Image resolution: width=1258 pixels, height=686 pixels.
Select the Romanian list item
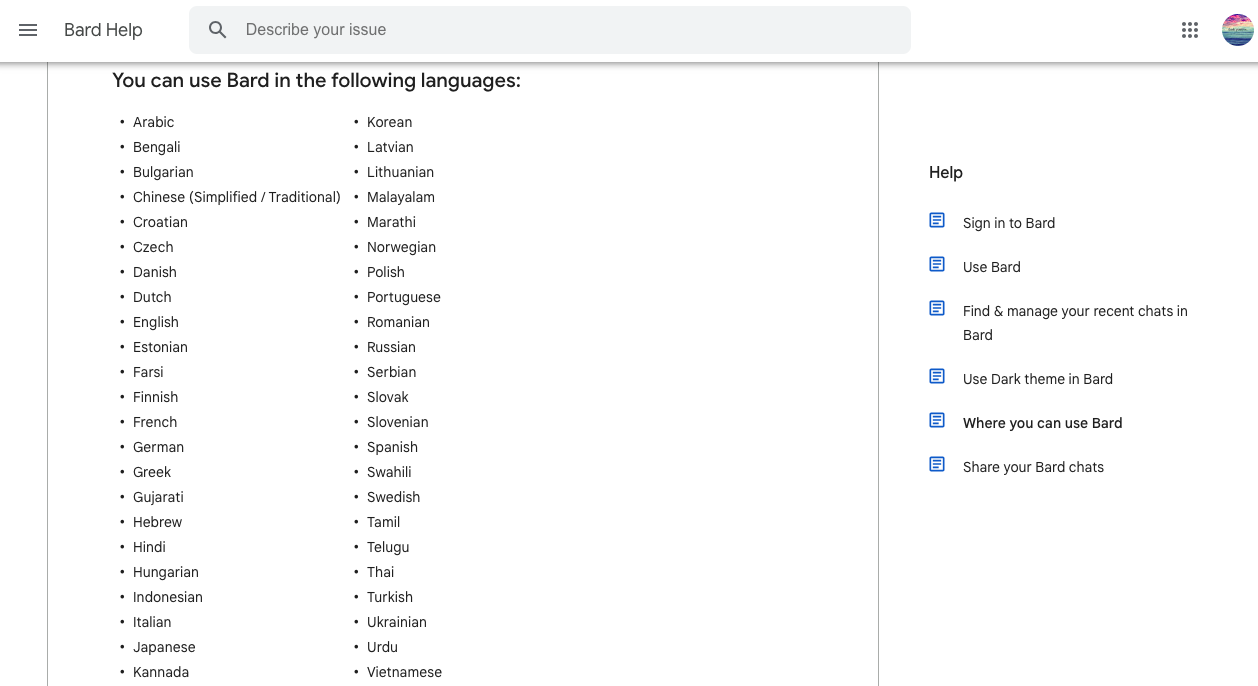pyautogui.click(x=398, y=322)
